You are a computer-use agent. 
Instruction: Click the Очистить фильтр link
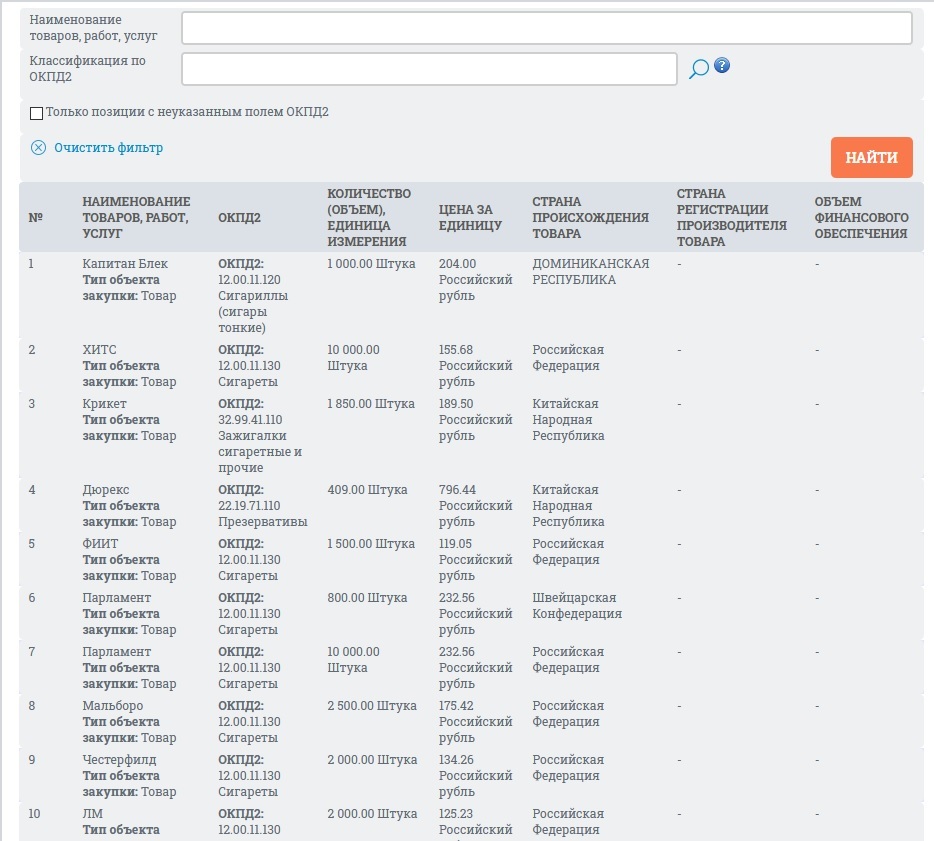(108, 148)
